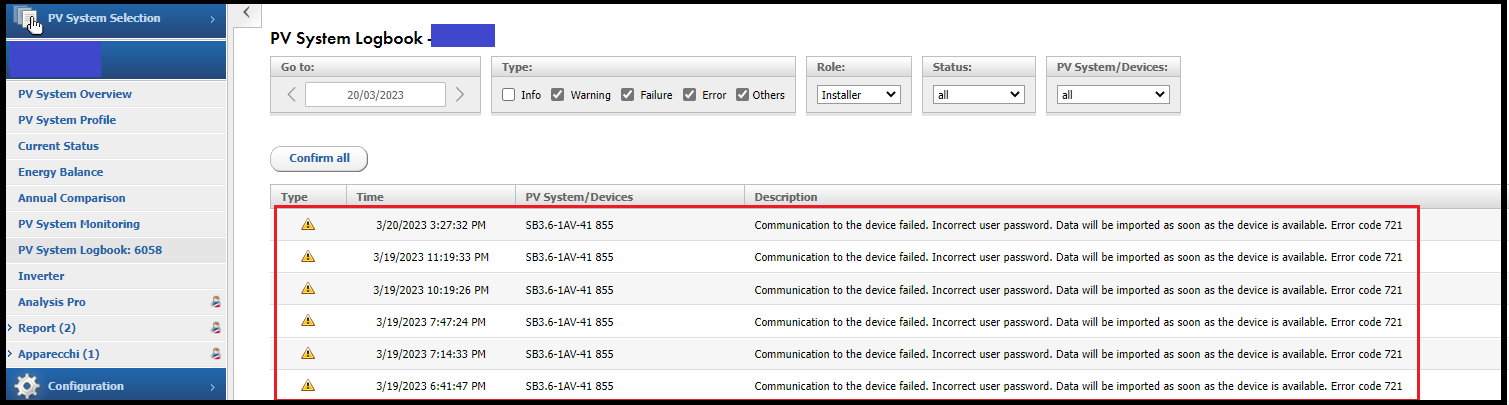Uncheck the Warning type checkbox
1509x405 pixels.
click(x=558, y=95)
